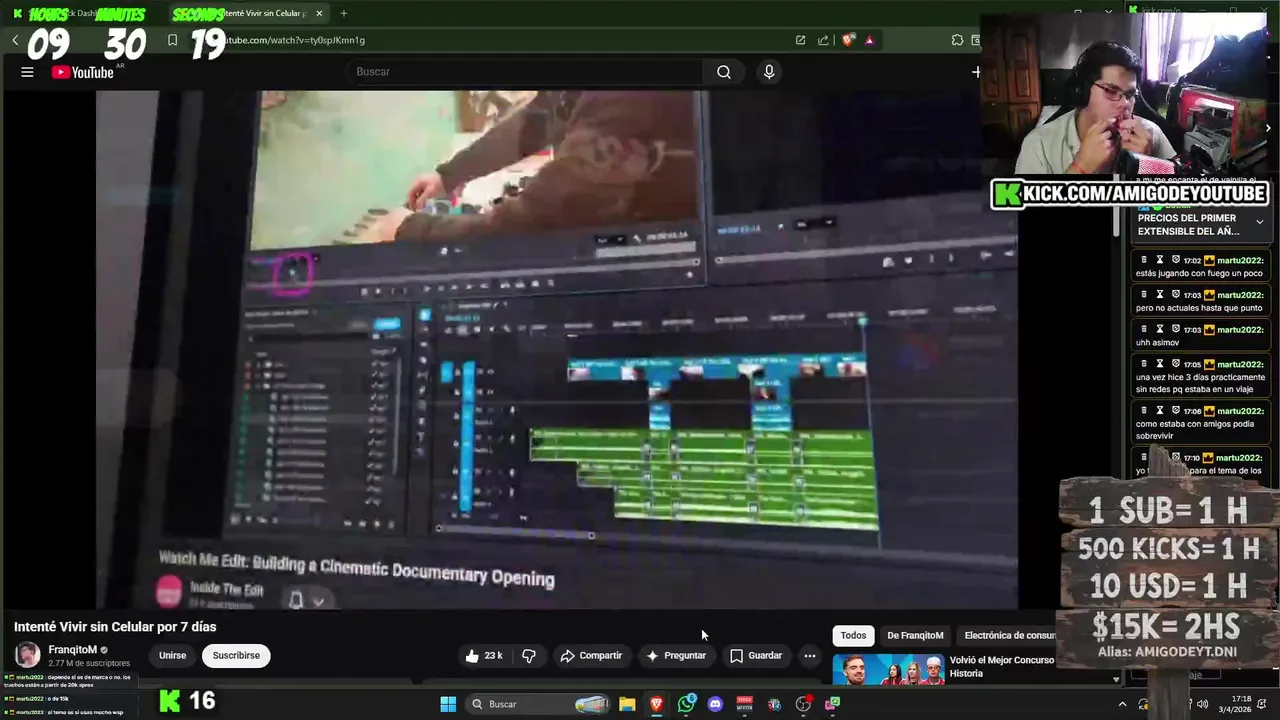Viewport: 1280px width, 720px height.
Task: Open Volvió el Mejor Concurso video thumbnail
Action: (888, 670)
